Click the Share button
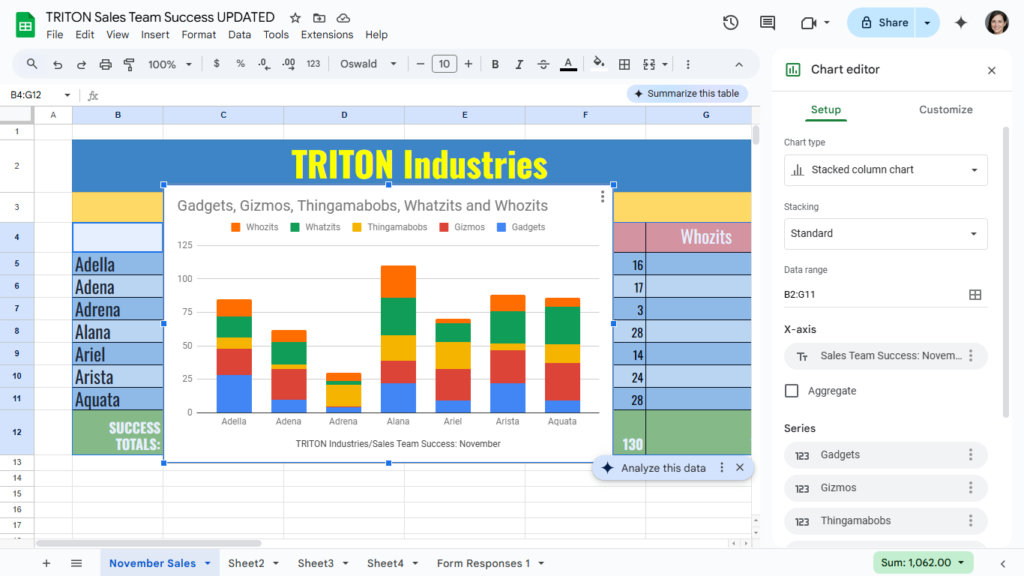The width and height of the screenshot is (1024, 576). [883, 23]
